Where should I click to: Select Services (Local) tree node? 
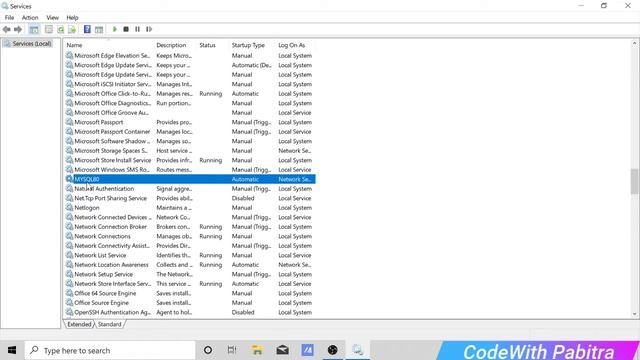[28, 44]
